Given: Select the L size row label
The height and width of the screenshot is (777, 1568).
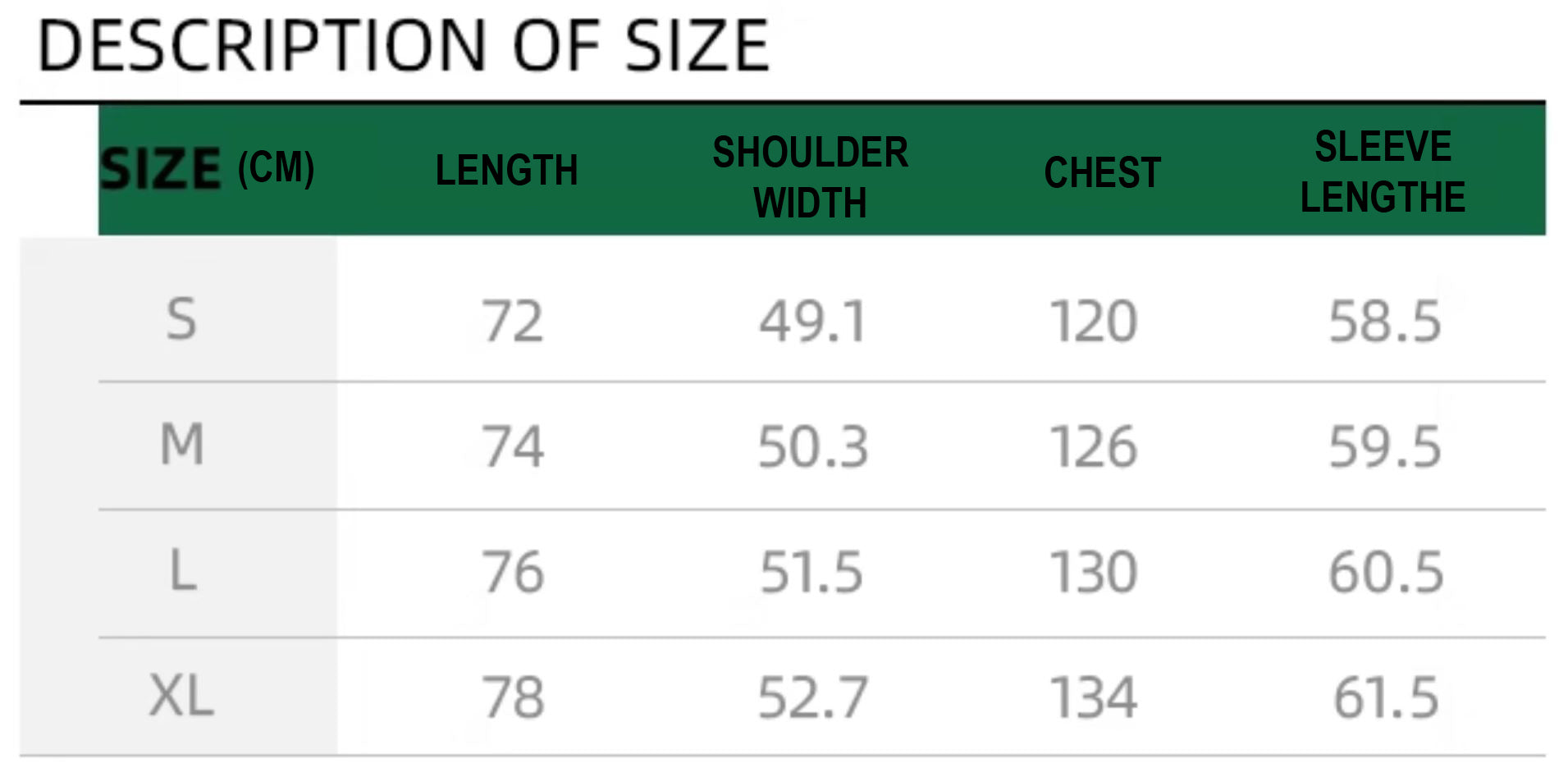Looking at the screenshot, I should (183, 571).
